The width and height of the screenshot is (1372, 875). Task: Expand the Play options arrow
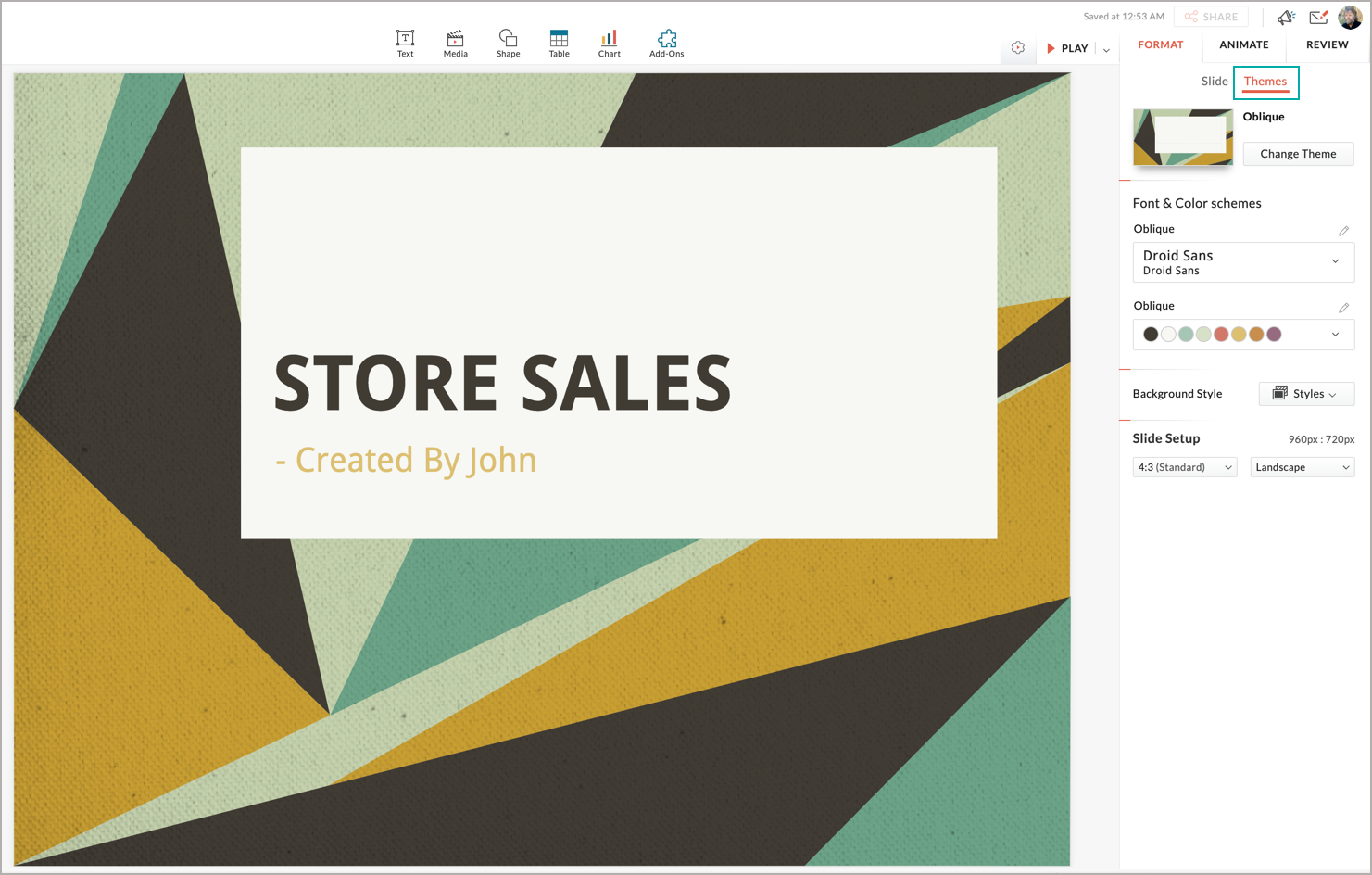1106,49
